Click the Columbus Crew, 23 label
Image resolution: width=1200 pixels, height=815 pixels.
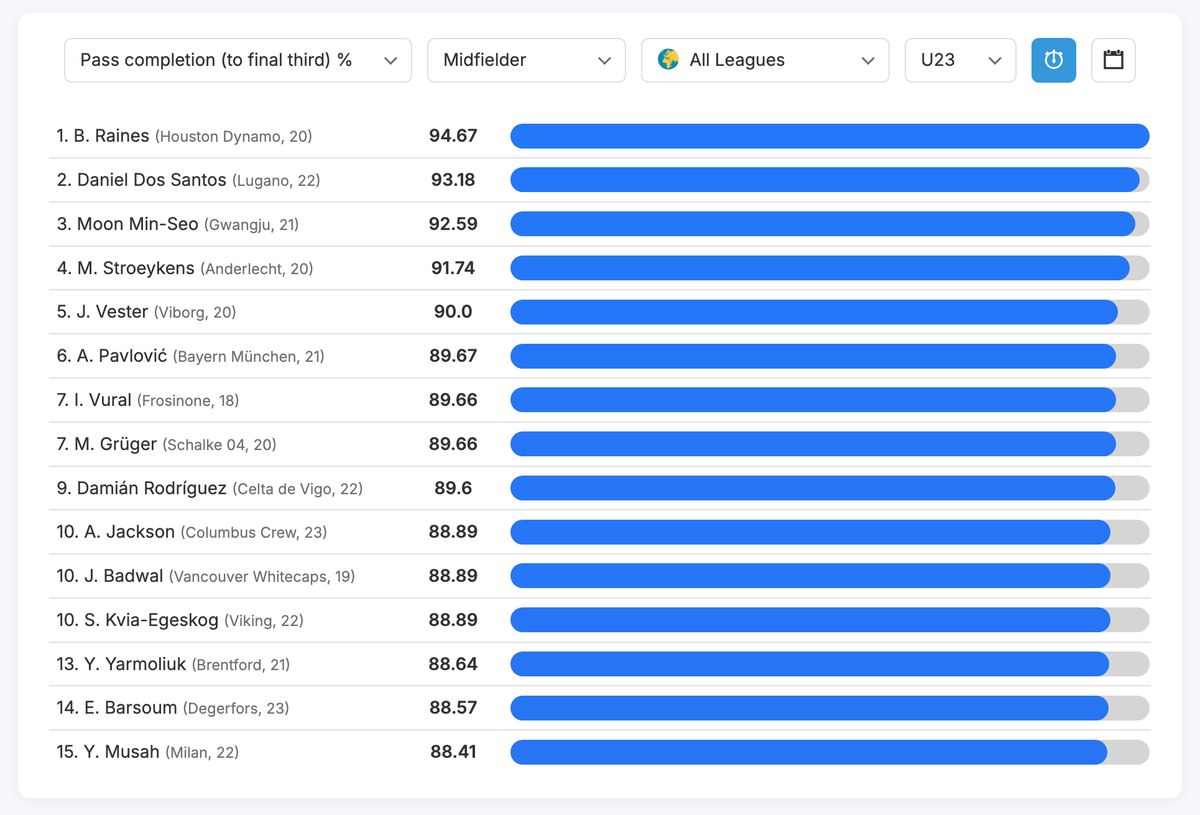pyautogui.click(x=254, y=533)
